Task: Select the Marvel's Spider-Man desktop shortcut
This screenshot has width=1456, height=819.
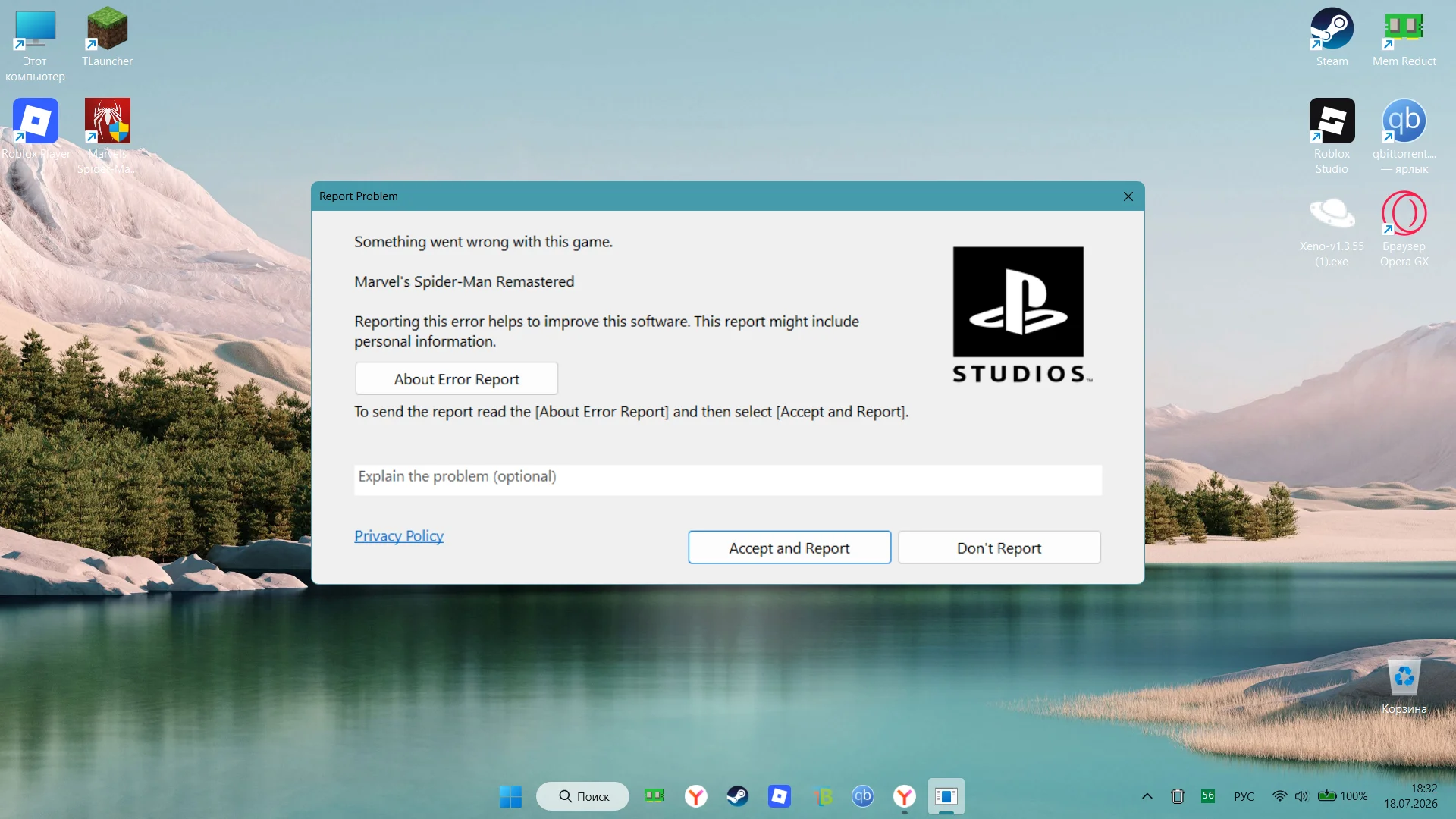Action: click(107, 136)
